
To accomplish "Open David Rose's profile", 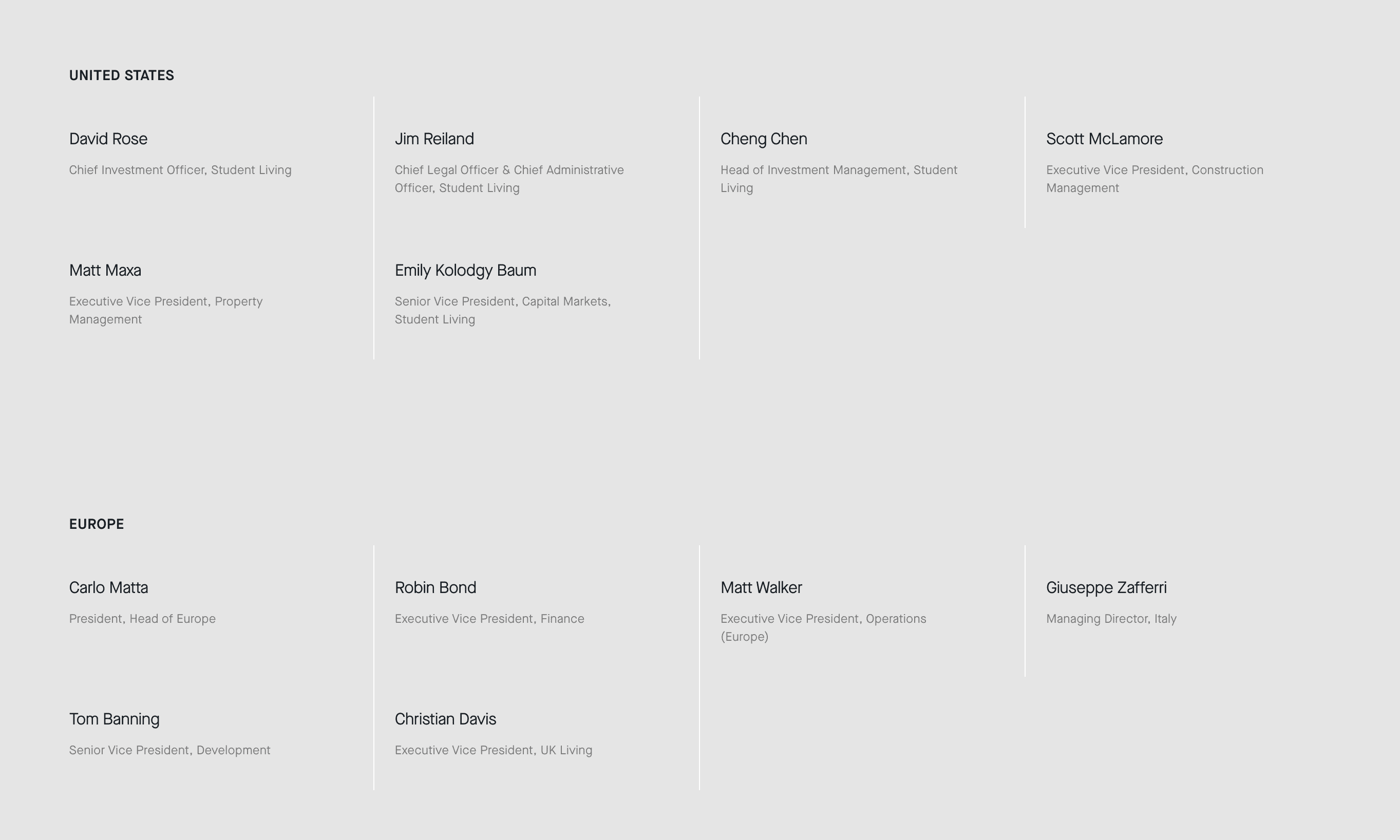I will [108, 139].
